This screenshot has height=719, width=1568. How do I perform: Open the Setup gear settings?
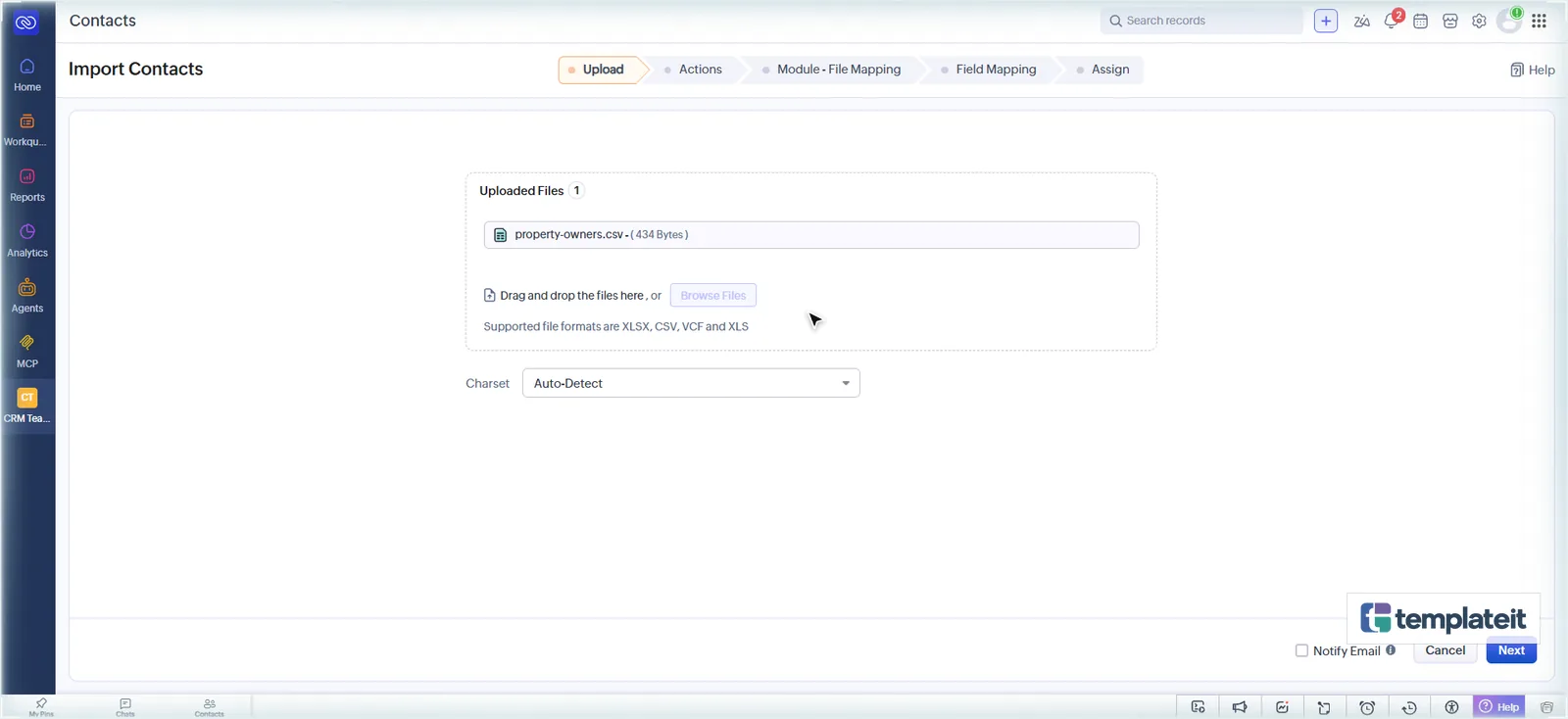pos(1479,21)
